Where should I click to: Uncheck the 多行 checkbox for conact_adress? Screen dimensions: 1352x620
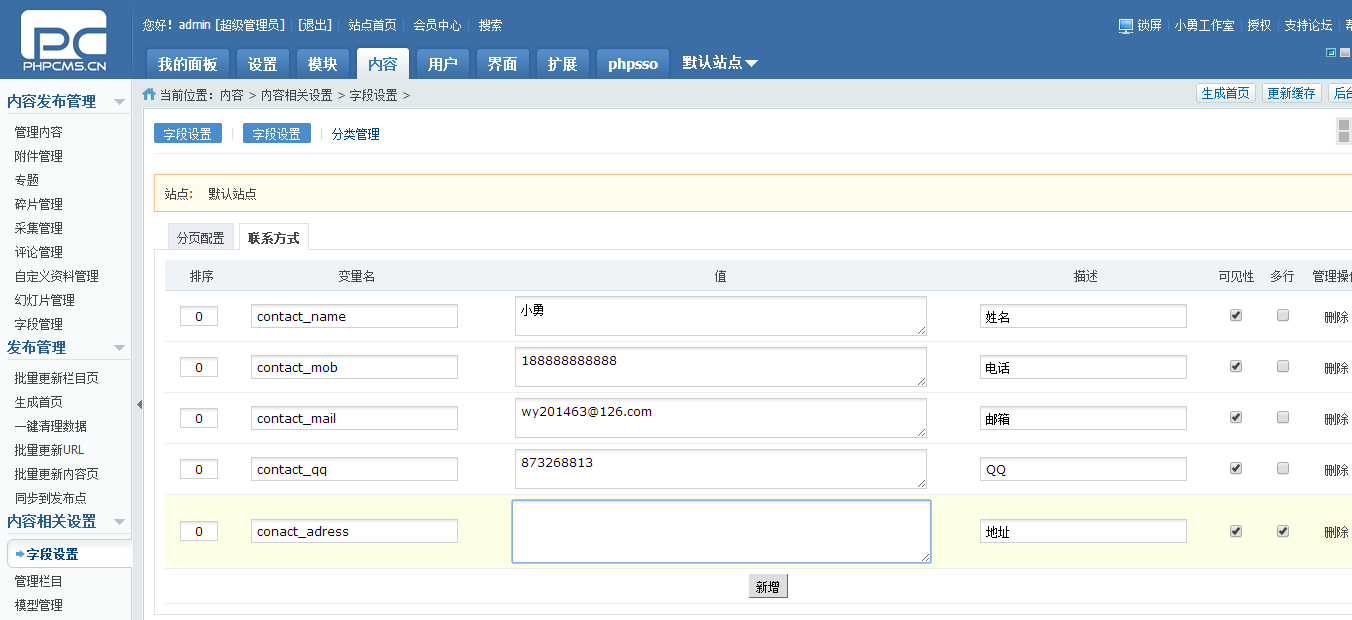coord(1282,531)
